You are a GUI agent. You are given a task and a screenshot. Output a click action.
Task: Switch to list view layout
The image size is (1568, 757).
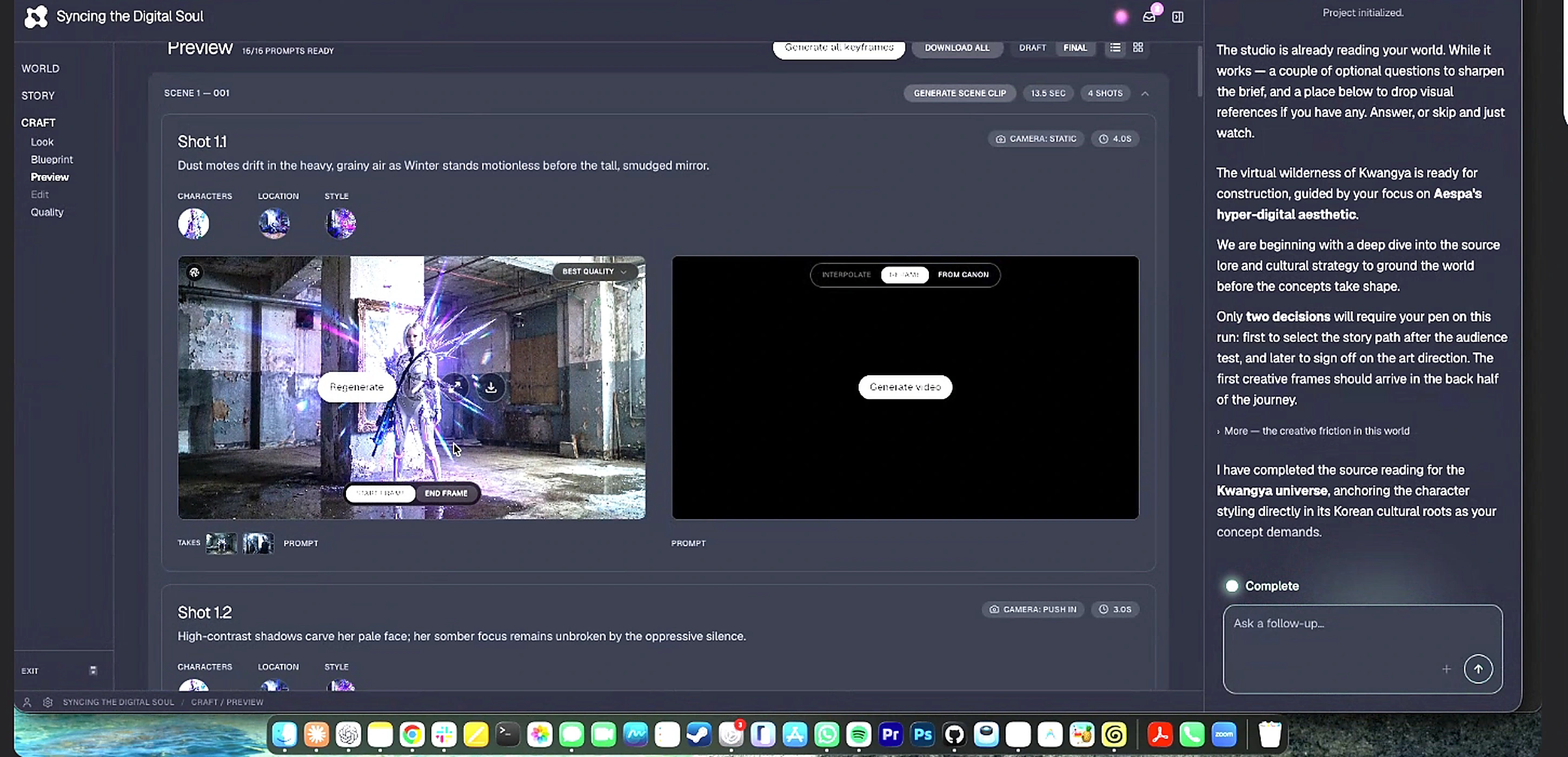[1114, 48]
